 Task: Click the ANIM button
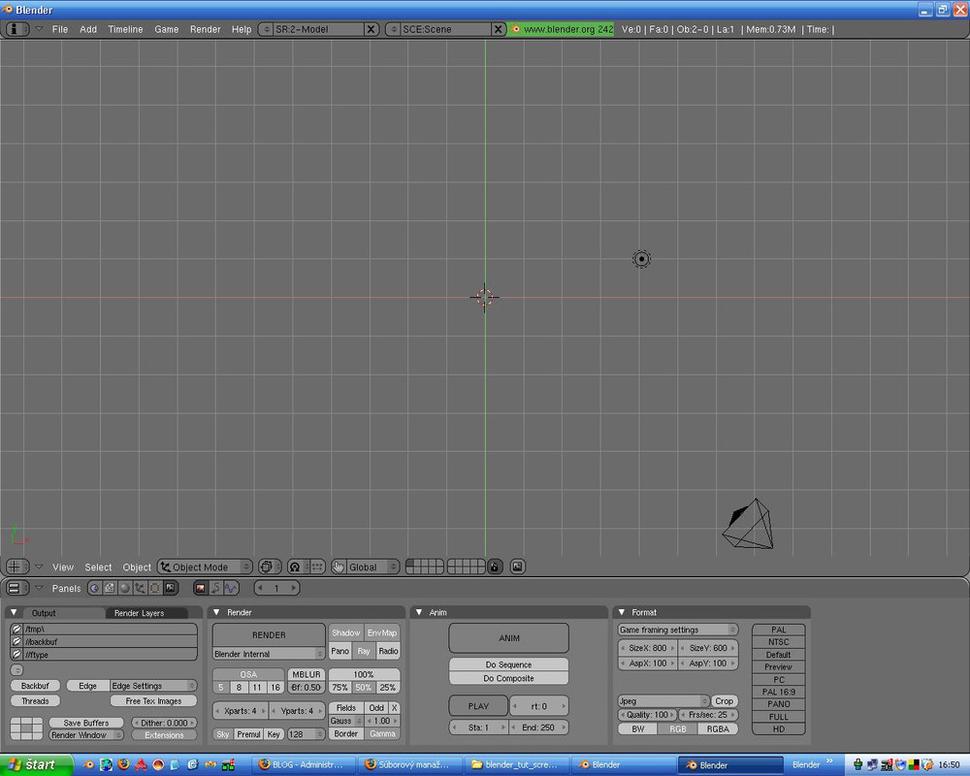[509, 638]
